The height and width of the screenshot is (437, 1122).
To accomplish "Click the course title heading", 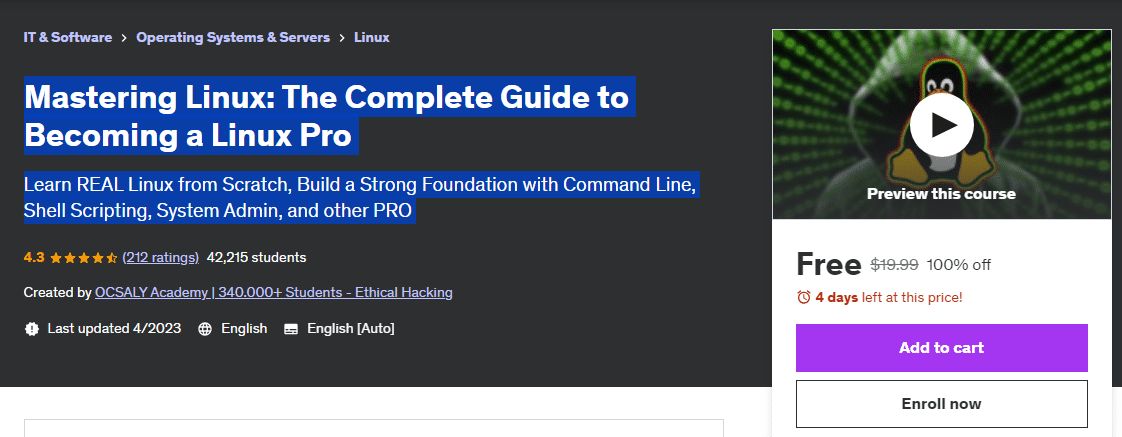I will [326, 116].
